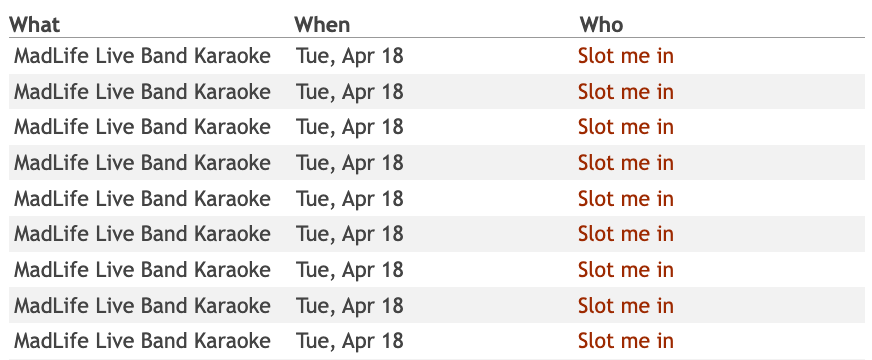Select 'MadLife Live Band Karaoke' in the first row
872x360 pixels.
(142, 56)
